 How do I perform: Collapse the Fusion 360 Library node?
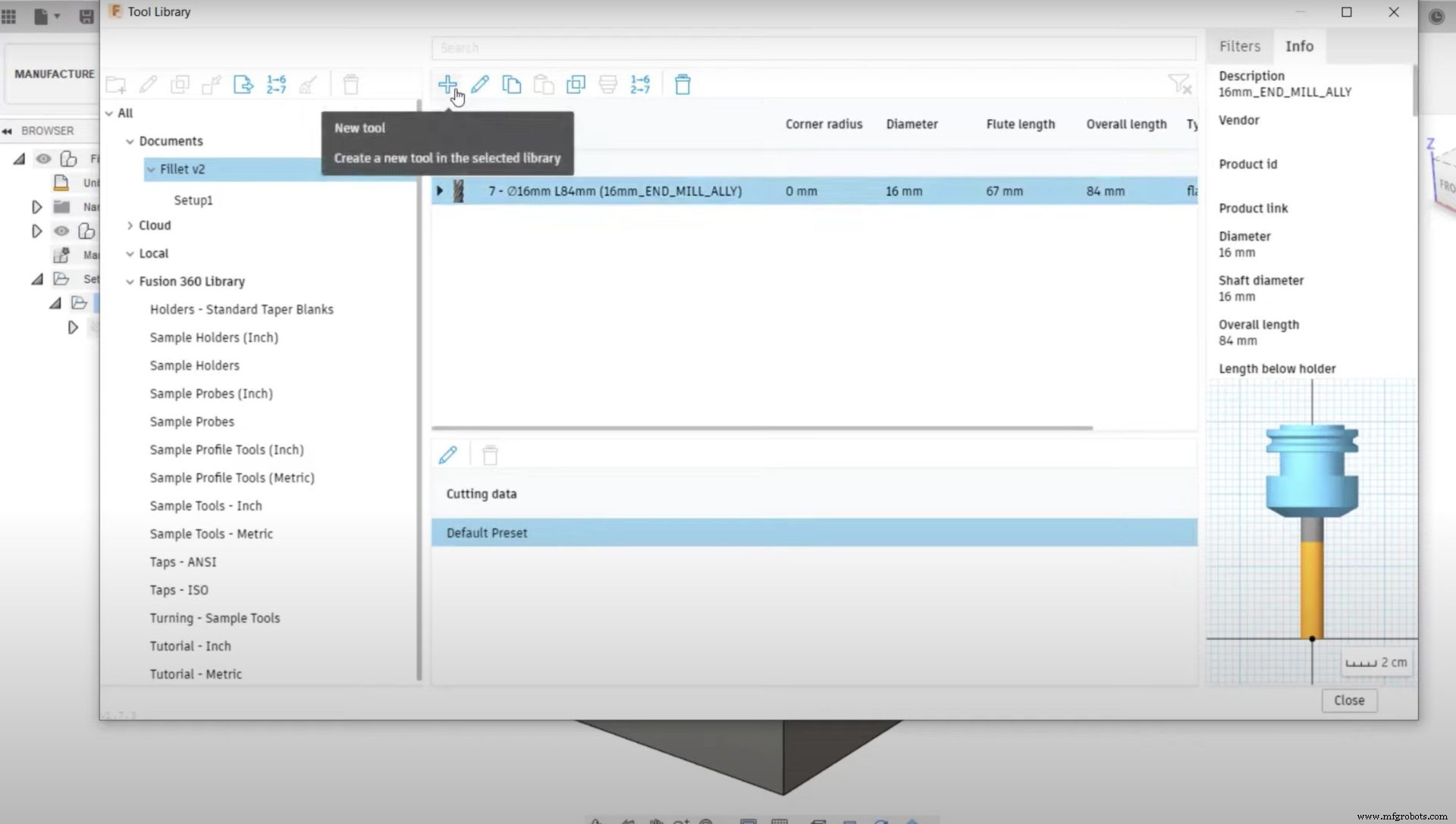click(130, 281)
